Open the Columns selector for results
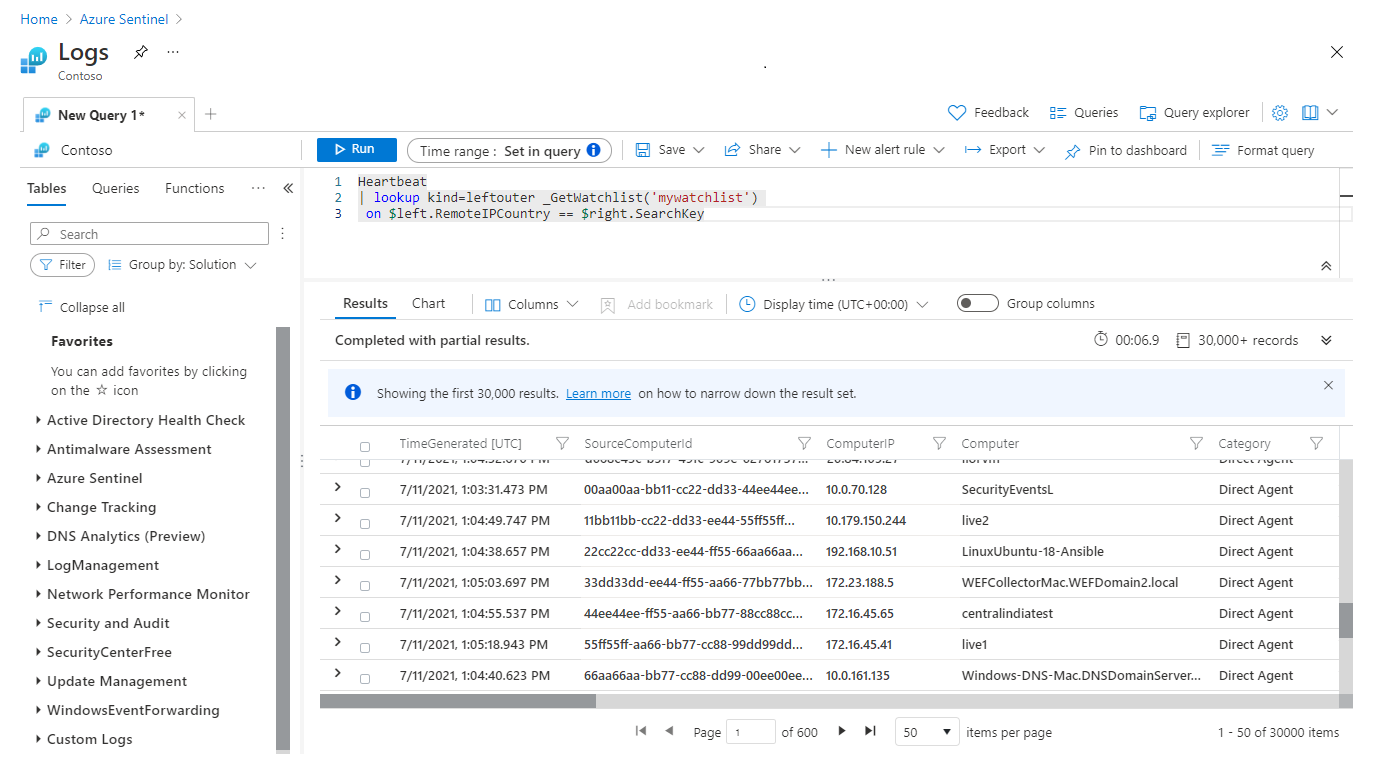 click(530, 303)
